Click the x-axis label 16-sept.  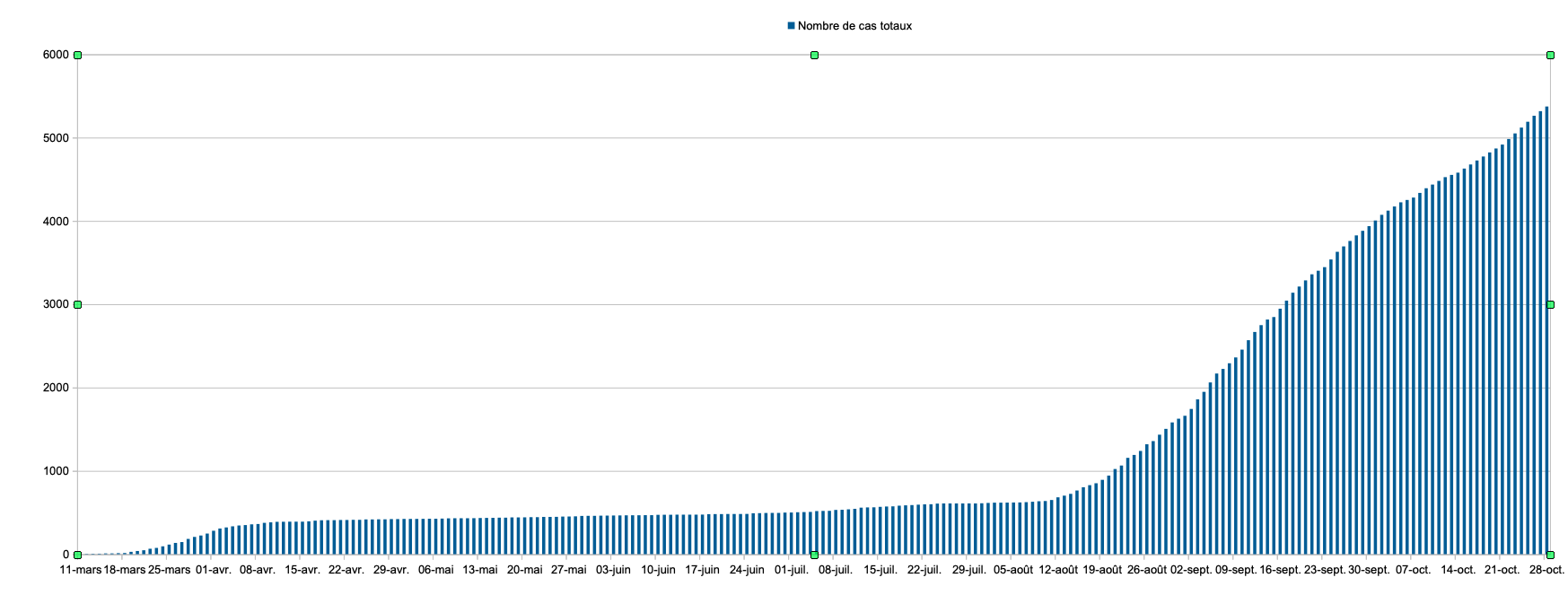[x=1280, y=570]
